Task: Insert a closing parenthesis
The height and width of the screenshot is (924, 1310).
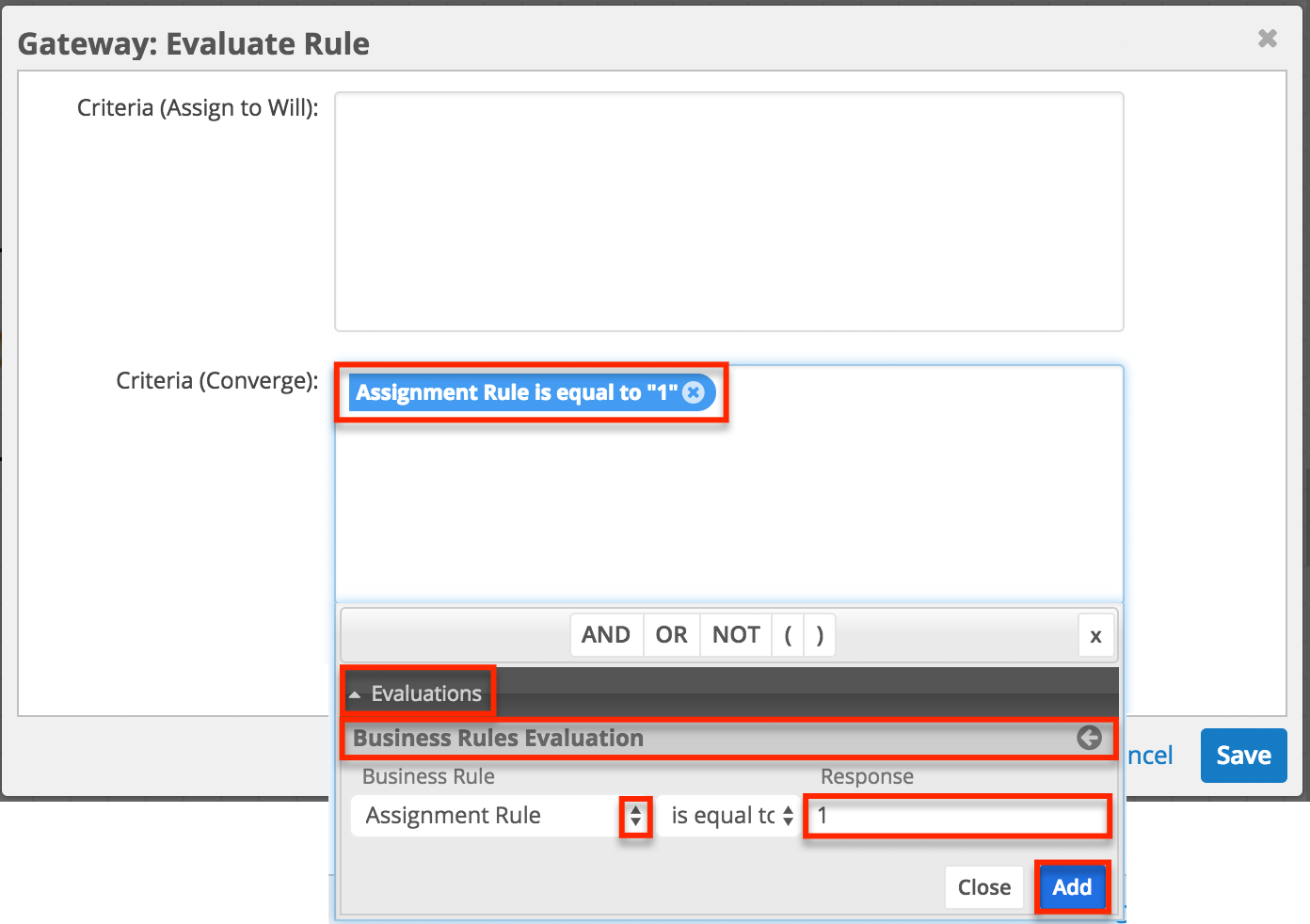Action: 819,634
